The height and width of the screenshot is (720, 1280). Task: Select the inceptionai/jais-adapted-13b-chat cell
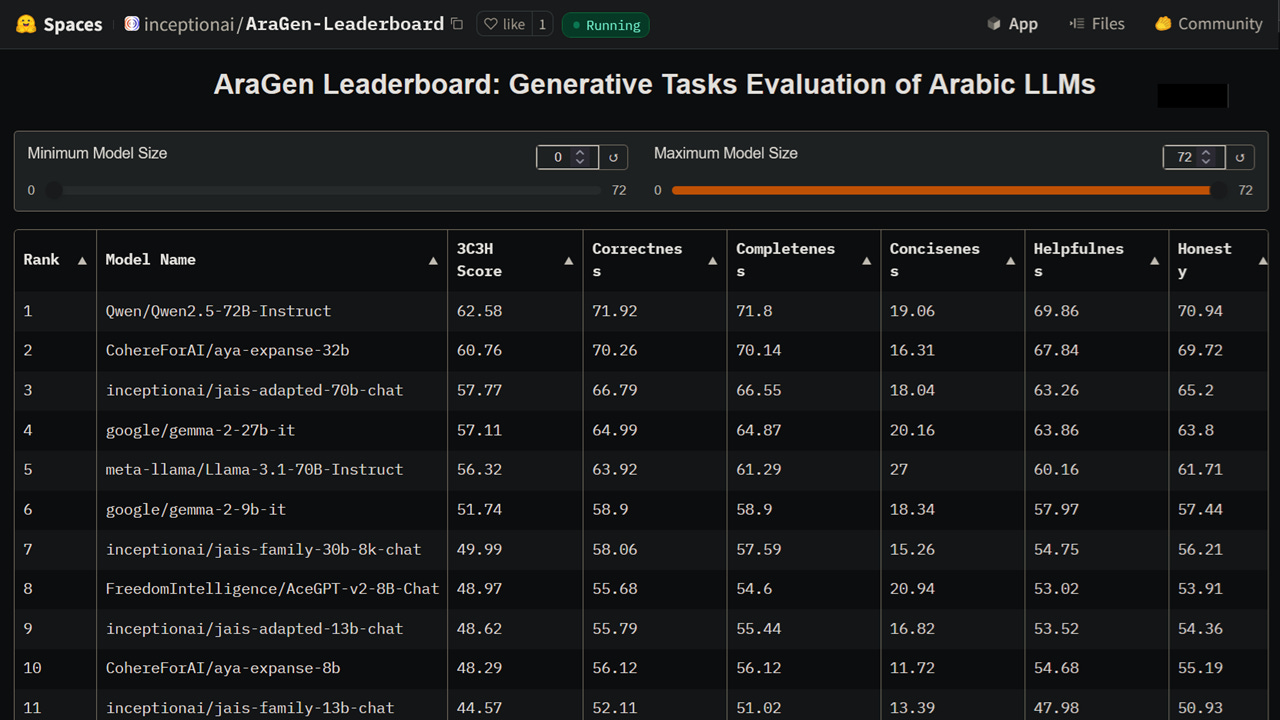pyautogui.click(x=272, y=629)
